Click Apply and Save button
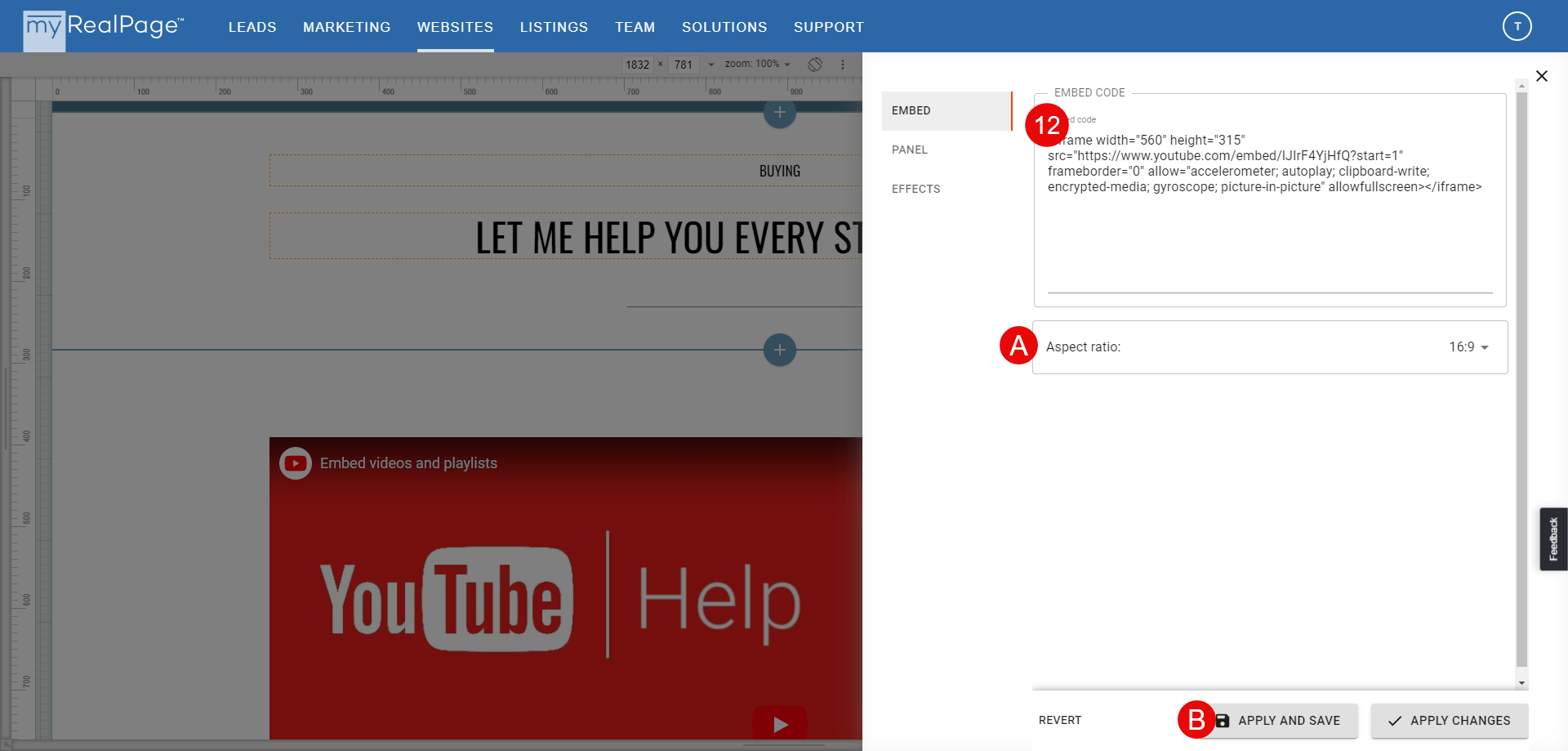 pos(1279,721)
